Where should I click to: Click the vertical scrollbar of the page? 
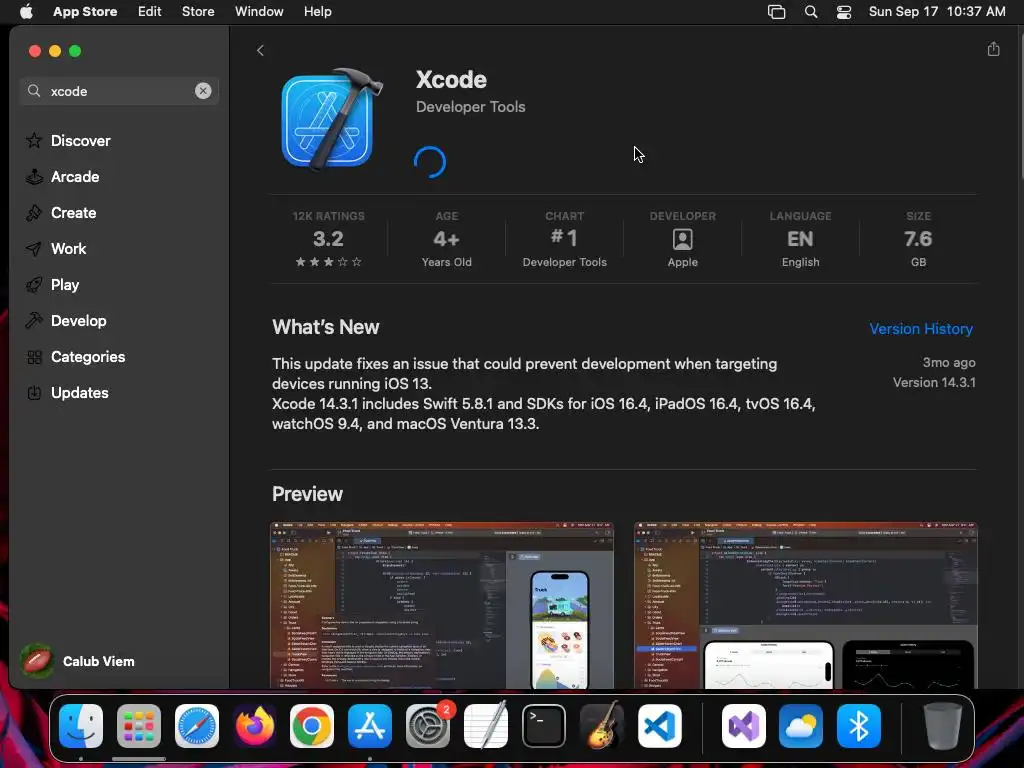(1020, 104)
